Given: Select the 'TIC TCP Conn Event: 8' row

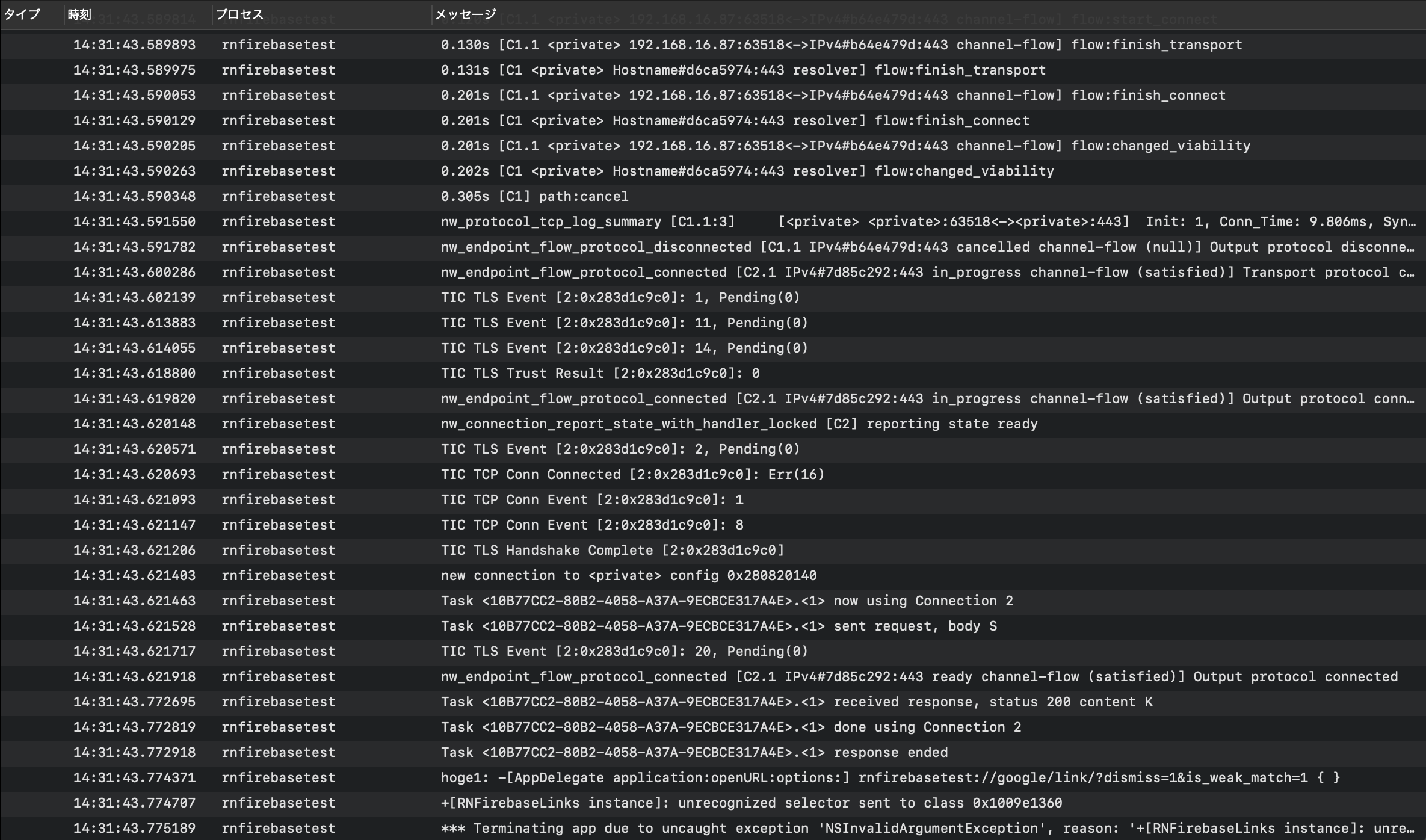Looking at the screenshot, I should point(591,525).
